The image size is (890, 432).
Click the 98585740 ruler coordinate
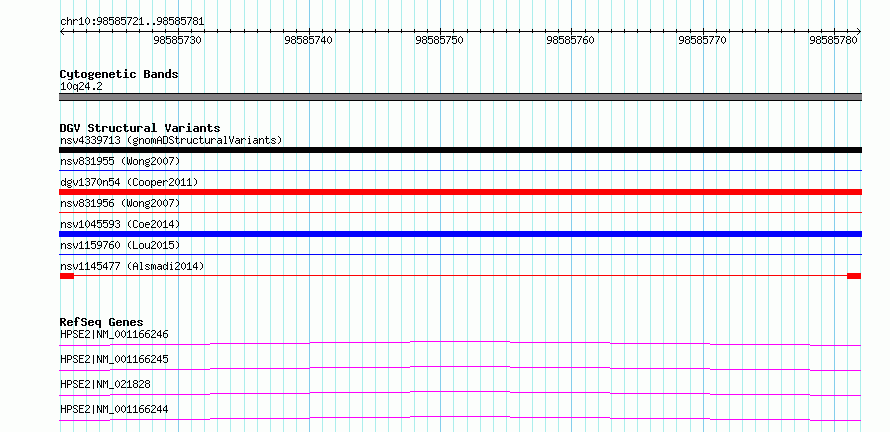[309, 40]
